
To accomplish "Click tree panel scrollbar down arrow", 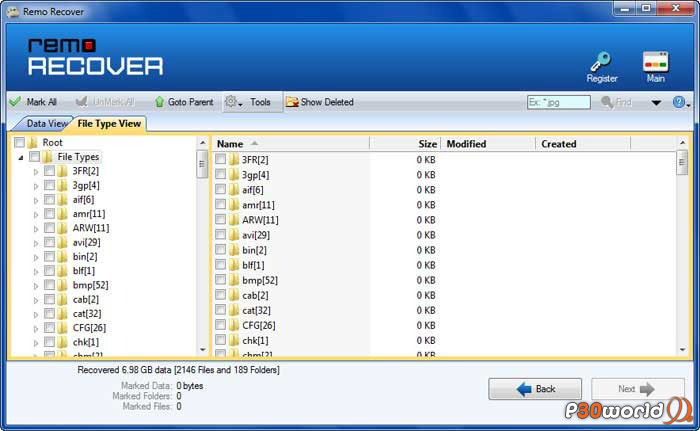I will [x=203, y=350].
